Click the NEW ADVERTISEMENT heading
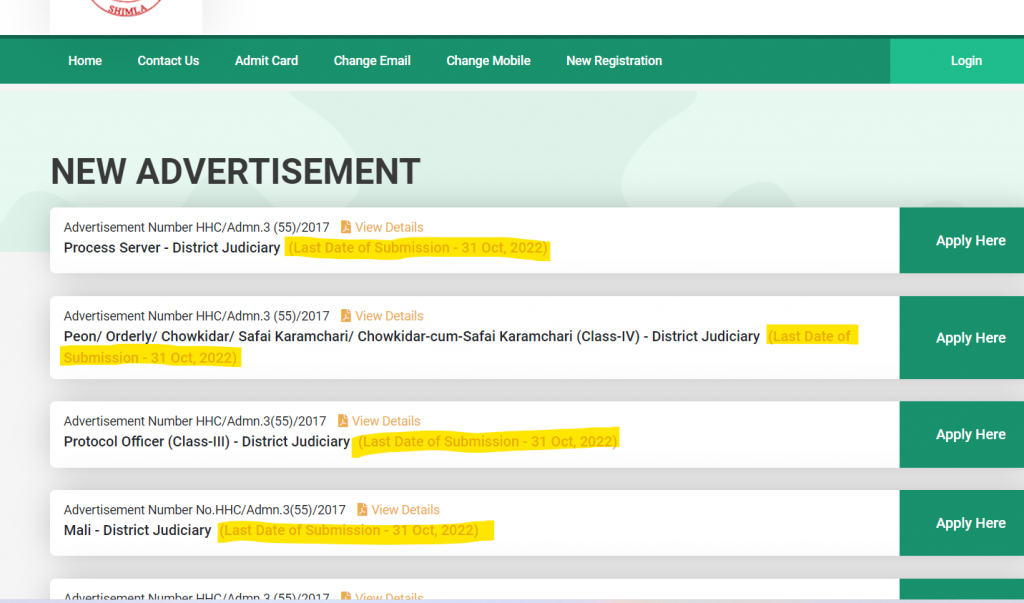The width and height of the screenshot is (1024, 603). click(235, 172)
